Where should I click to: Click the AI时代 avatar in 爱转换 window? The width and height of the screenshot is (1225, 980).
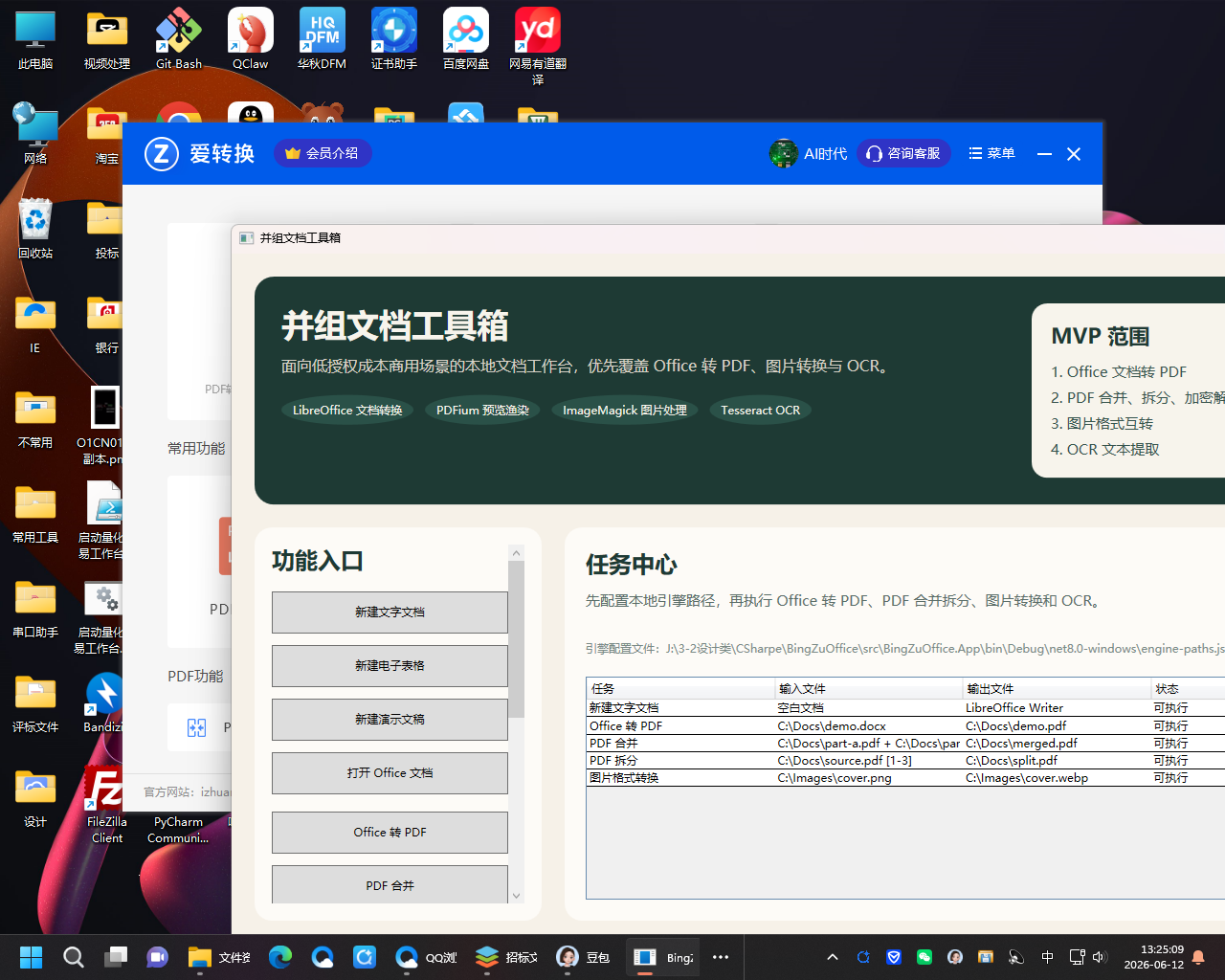(x=784, y=153)
